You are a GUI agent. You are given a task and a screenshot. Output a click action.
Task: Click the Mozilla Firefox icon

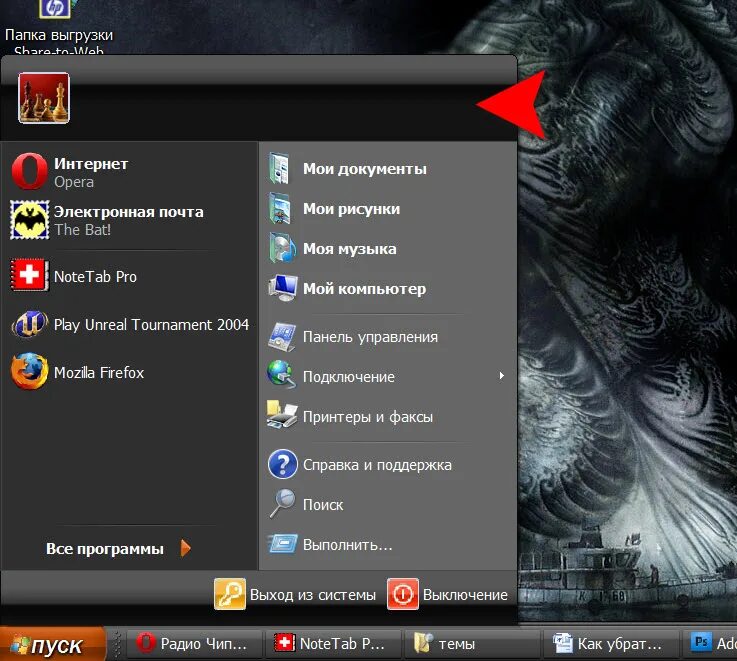coord(29,371)
